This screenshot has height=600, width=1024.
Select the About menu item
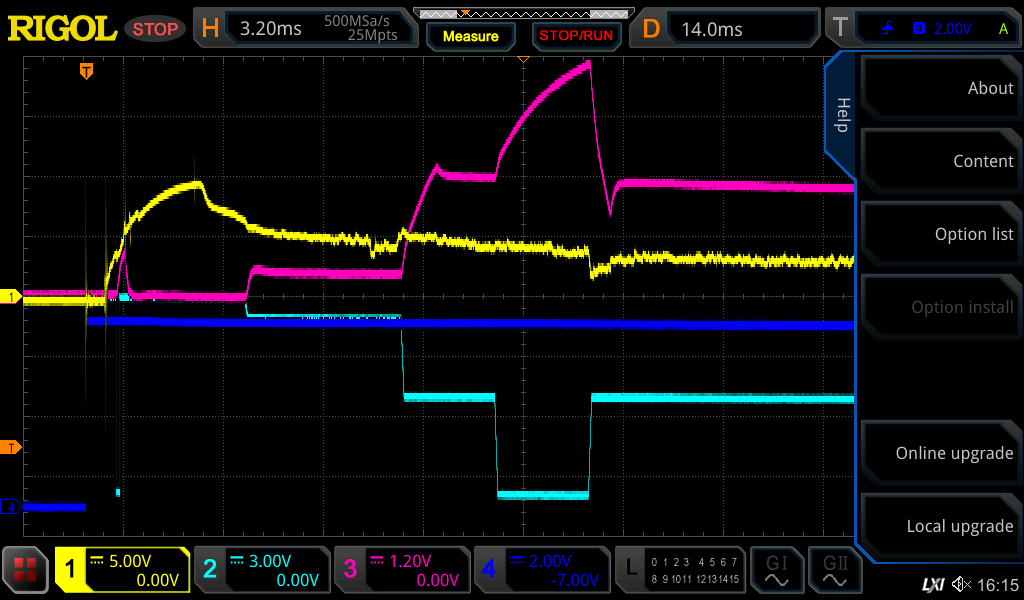point(940,88)
